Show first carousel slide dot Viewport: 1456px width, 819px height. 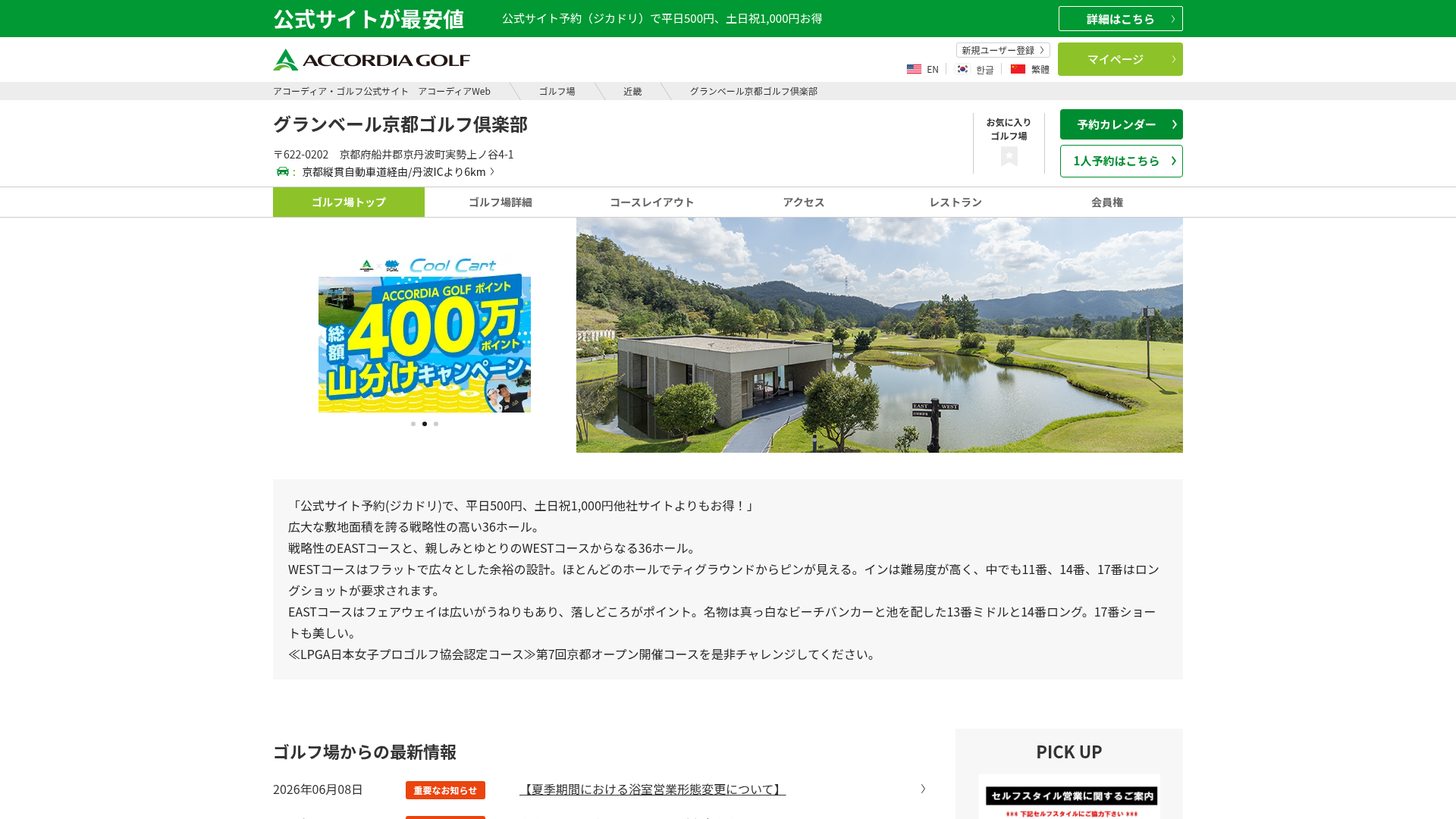point(413,424)
